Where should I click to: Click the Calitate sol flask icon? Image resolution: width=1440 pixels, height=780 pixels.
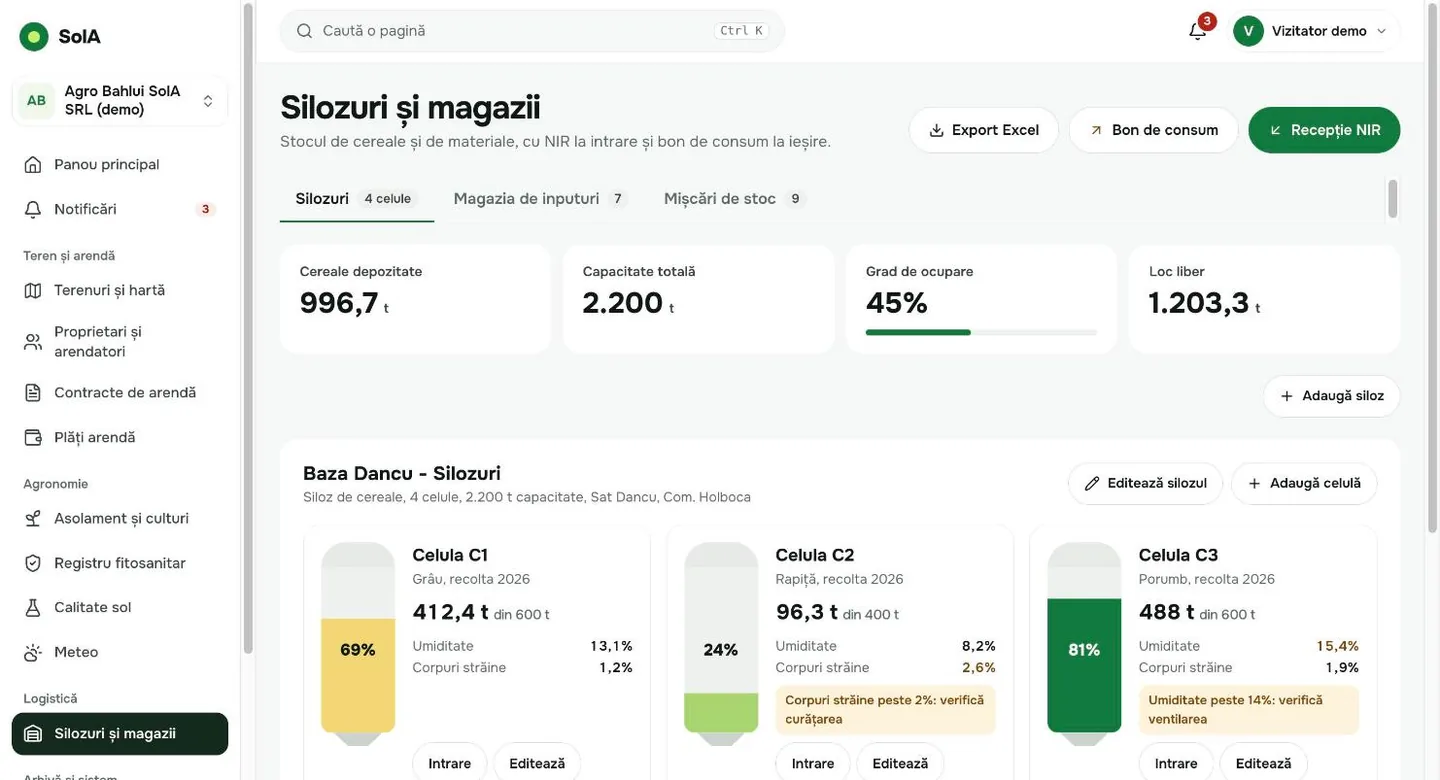33,607
